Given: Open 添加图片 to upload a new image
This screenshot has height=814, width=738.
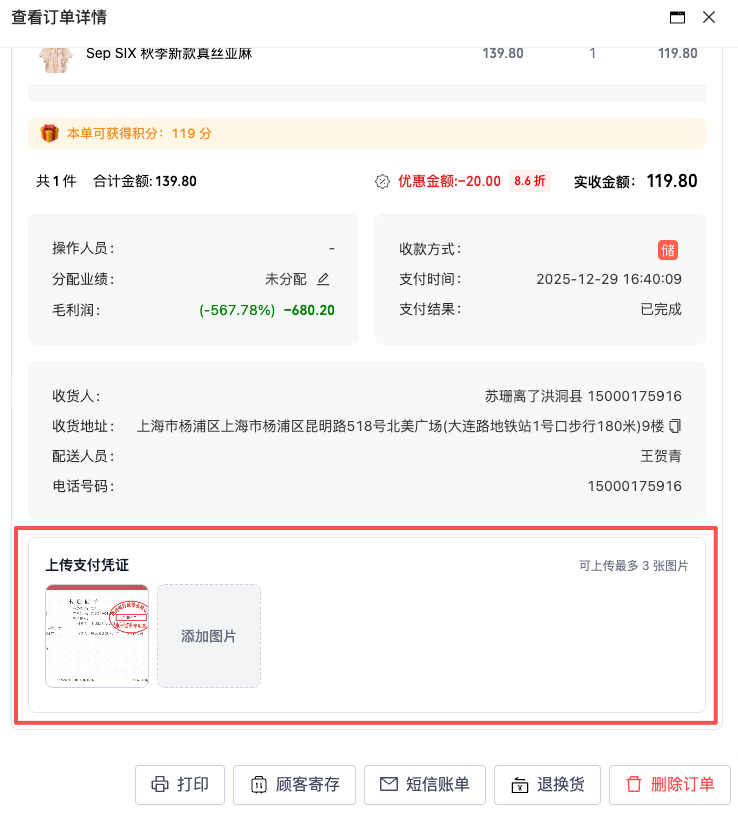Looking at the screenshot, I should 208,636.
